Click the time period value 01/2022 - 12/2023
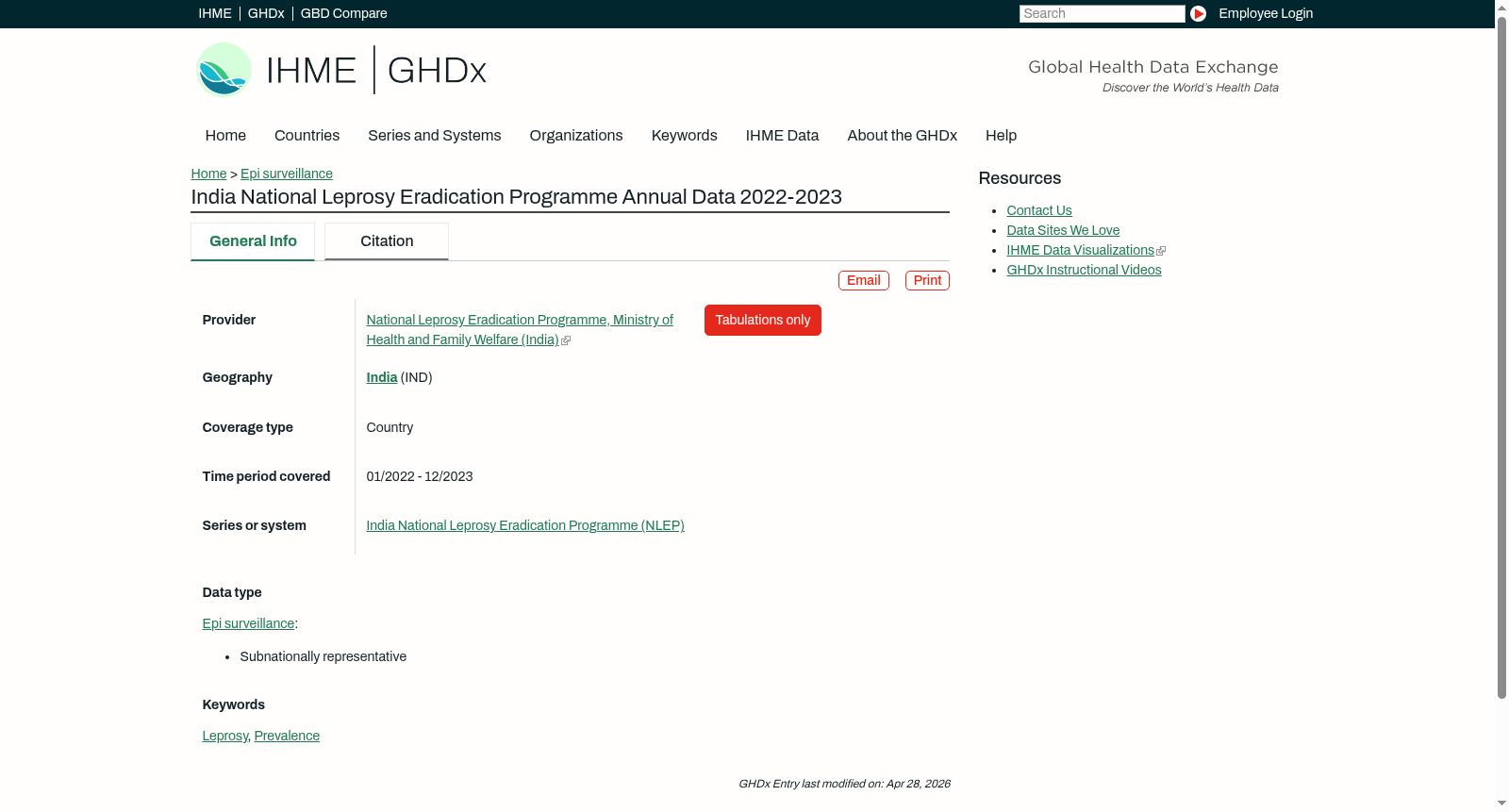The height and width of the screenshot is (812, 1509). click(x=420, y=476)
